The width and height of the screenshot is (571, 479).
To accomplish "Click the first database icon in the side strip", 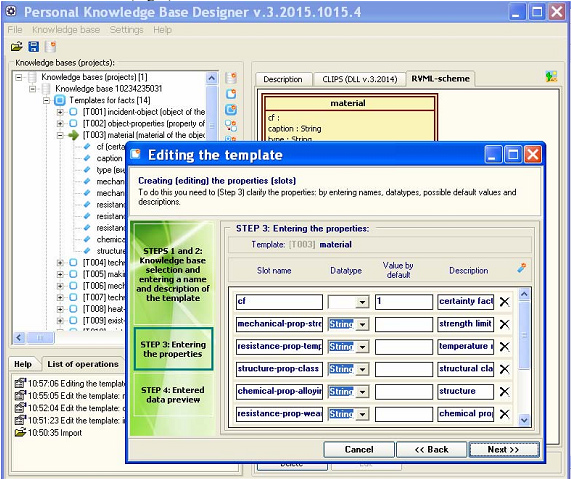I will [231, 78].
